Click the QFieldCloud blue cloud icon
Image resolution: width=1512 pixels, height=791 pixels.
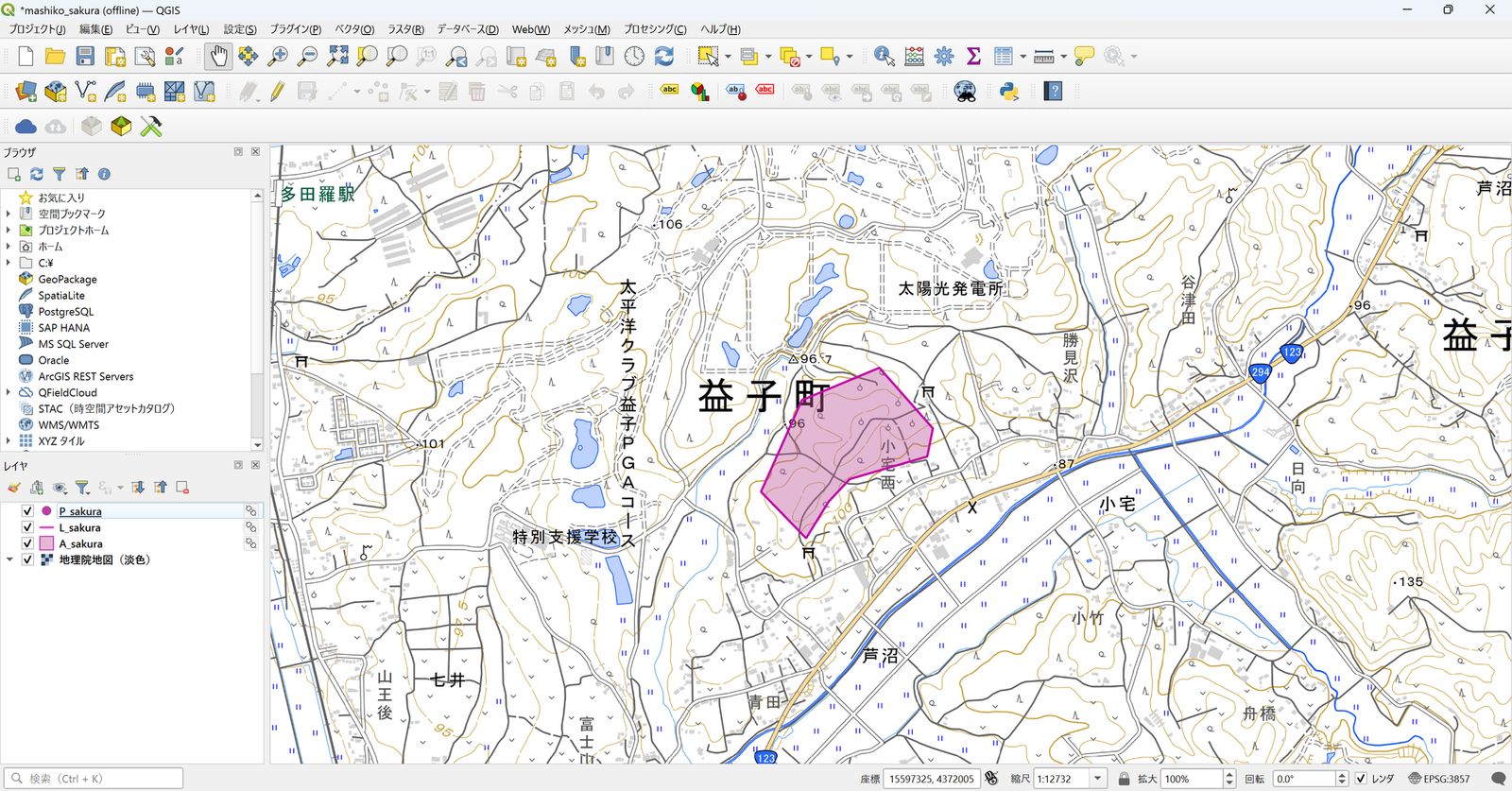coord(26,127)
